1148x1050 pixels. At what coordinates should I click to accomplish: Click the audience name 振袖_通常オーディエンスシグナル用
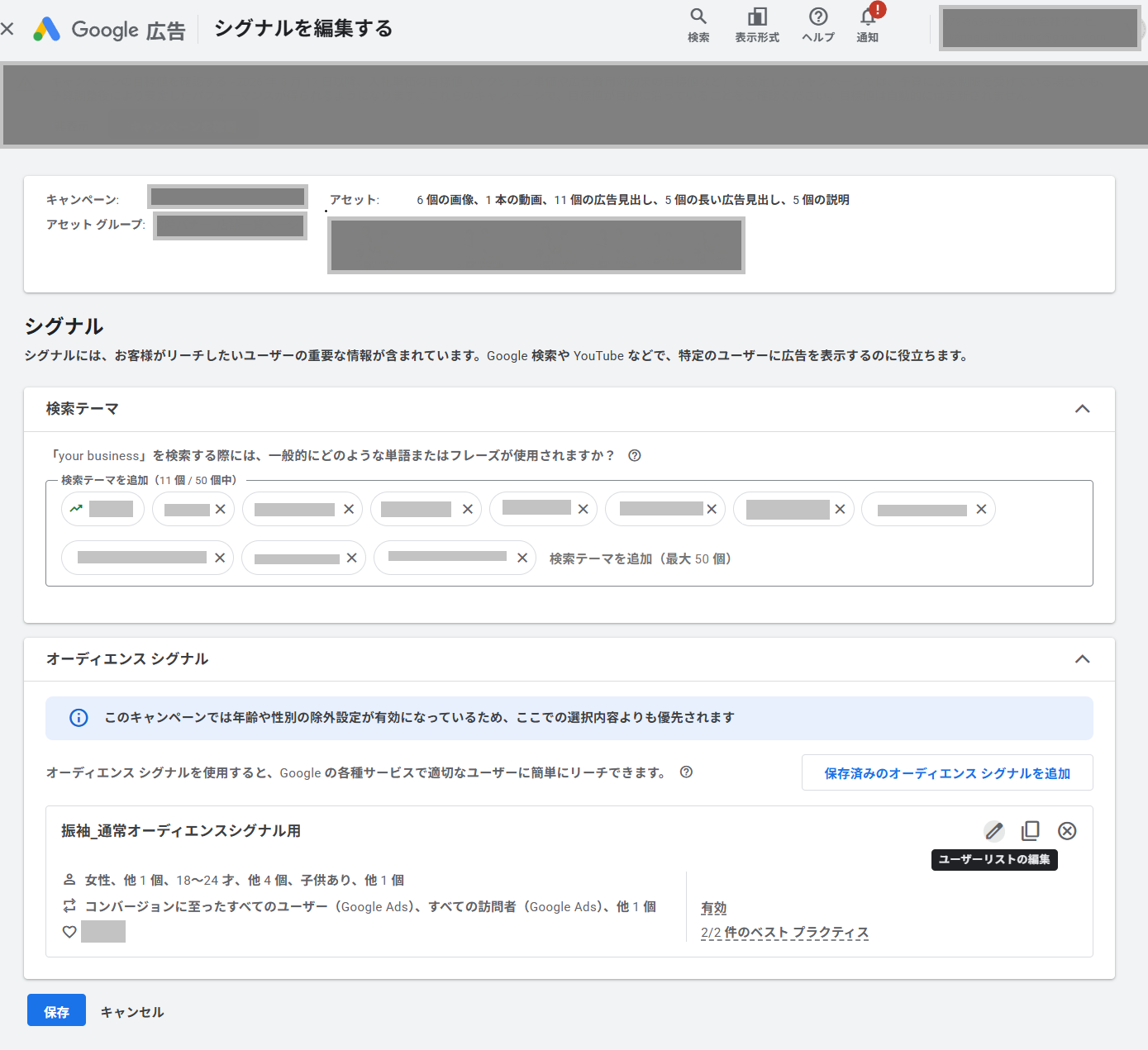pos(181,831)
